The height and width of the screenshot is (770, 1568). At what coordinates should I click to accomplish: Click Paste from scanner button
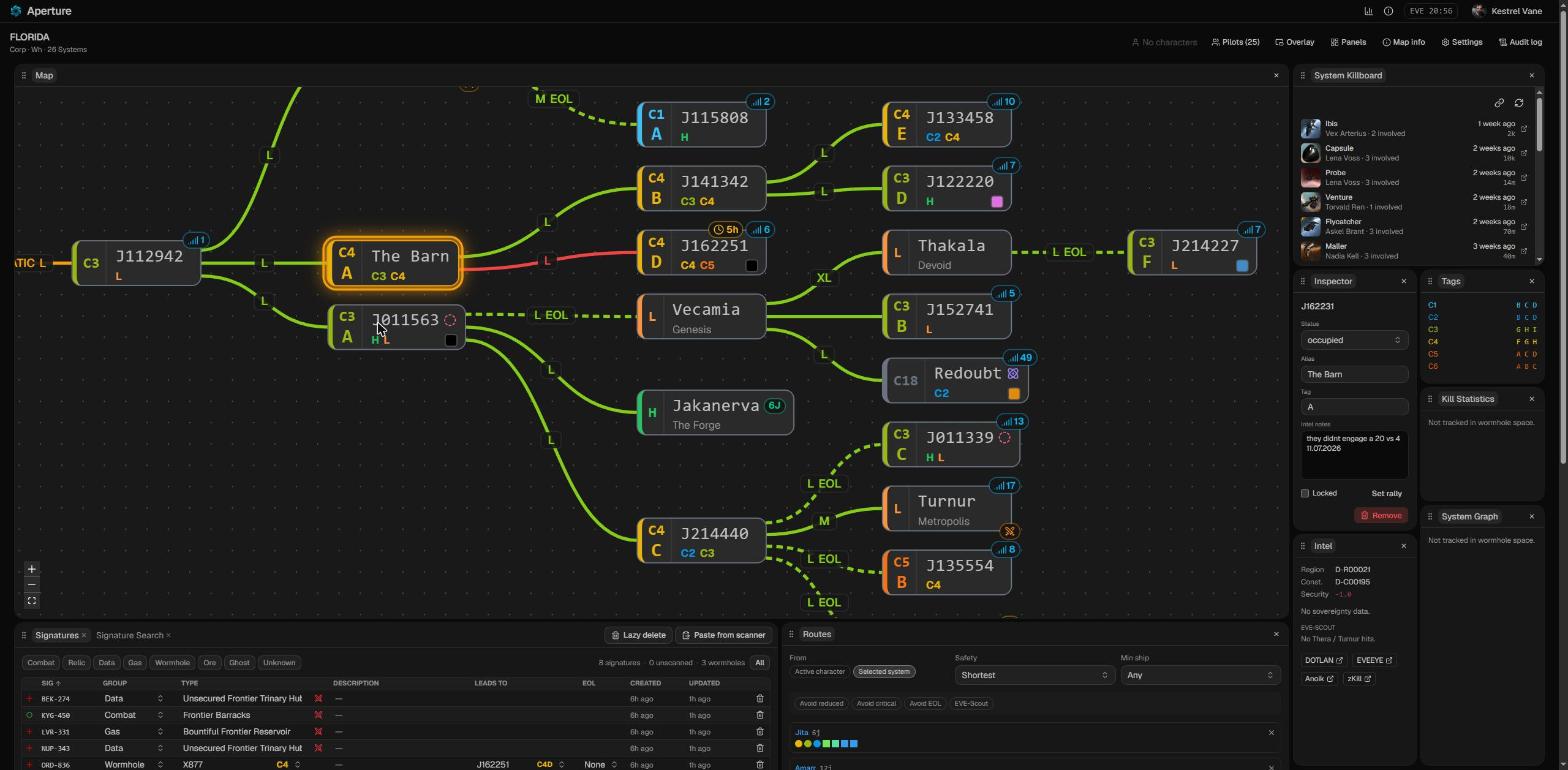[724, 635]
